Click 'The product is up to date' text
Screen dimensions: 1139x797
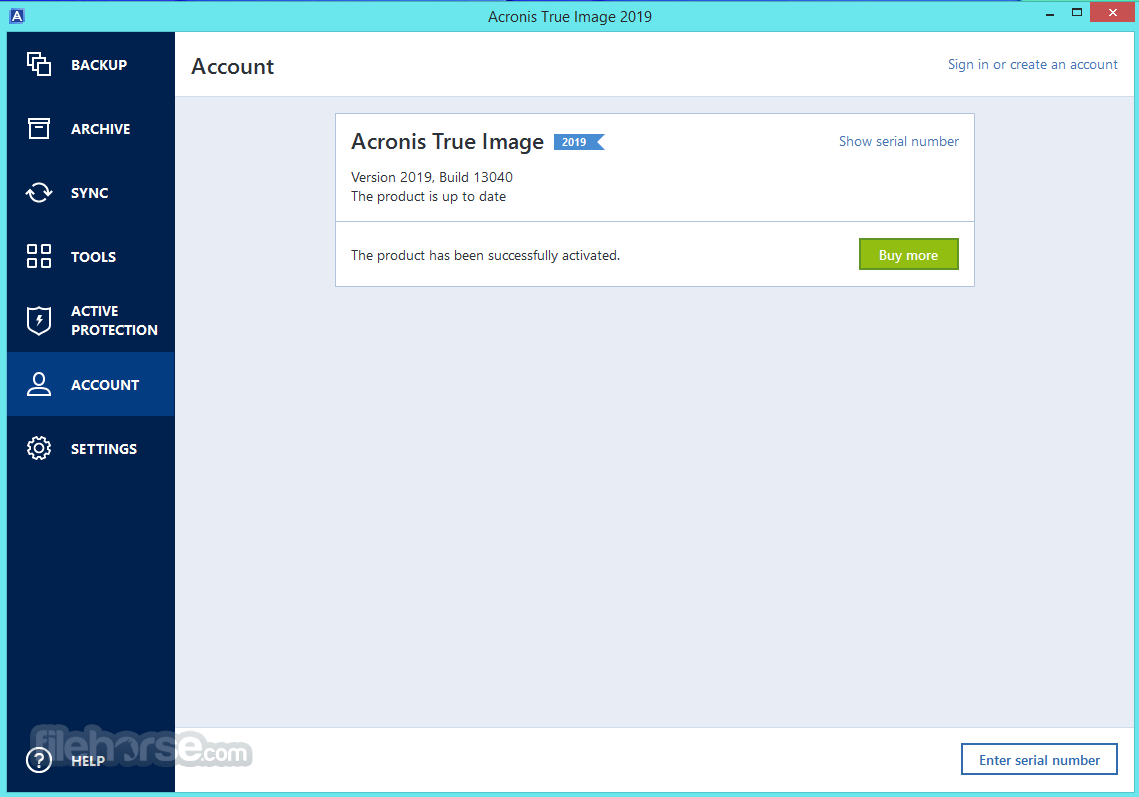point(429,196)
